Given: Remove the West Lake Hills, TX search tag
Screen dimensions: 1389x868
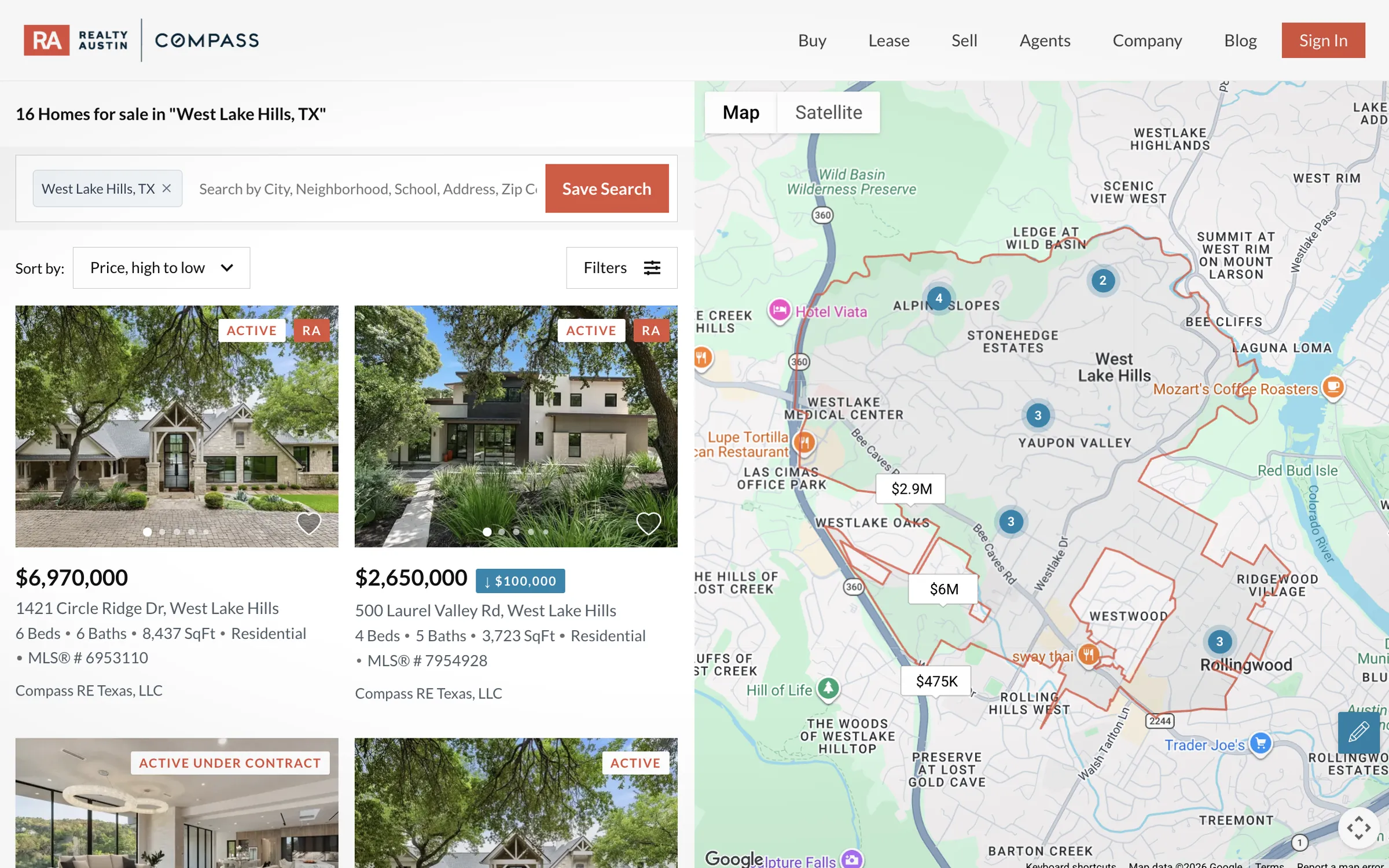Looking at the screenshot, I should click(x=167, y=189).
